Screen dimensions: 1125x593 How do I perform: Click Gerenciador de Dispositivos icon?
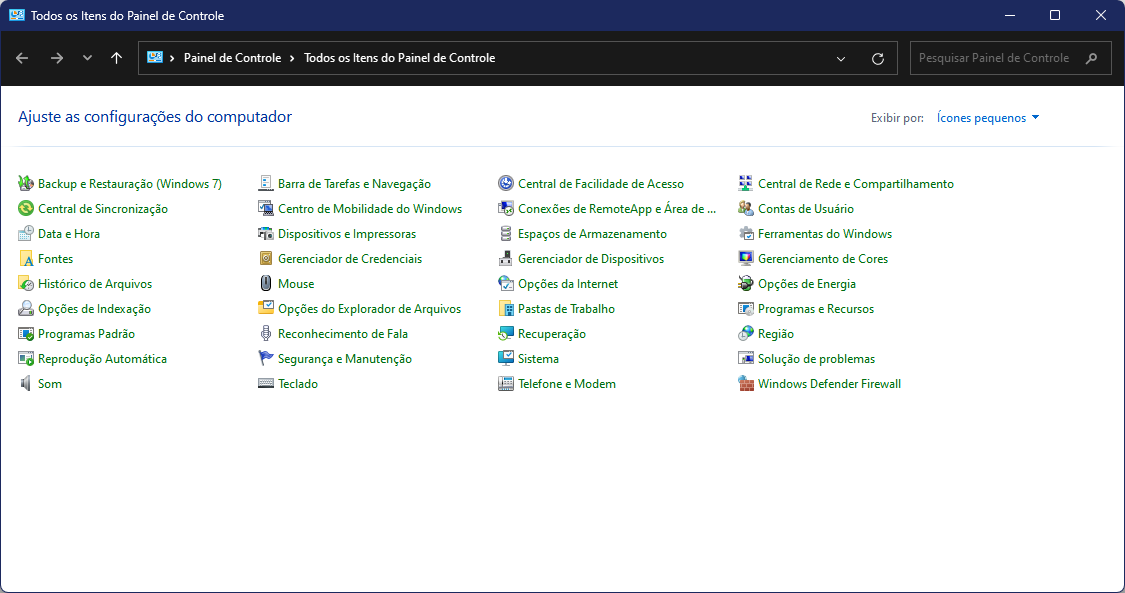point(506,259)
